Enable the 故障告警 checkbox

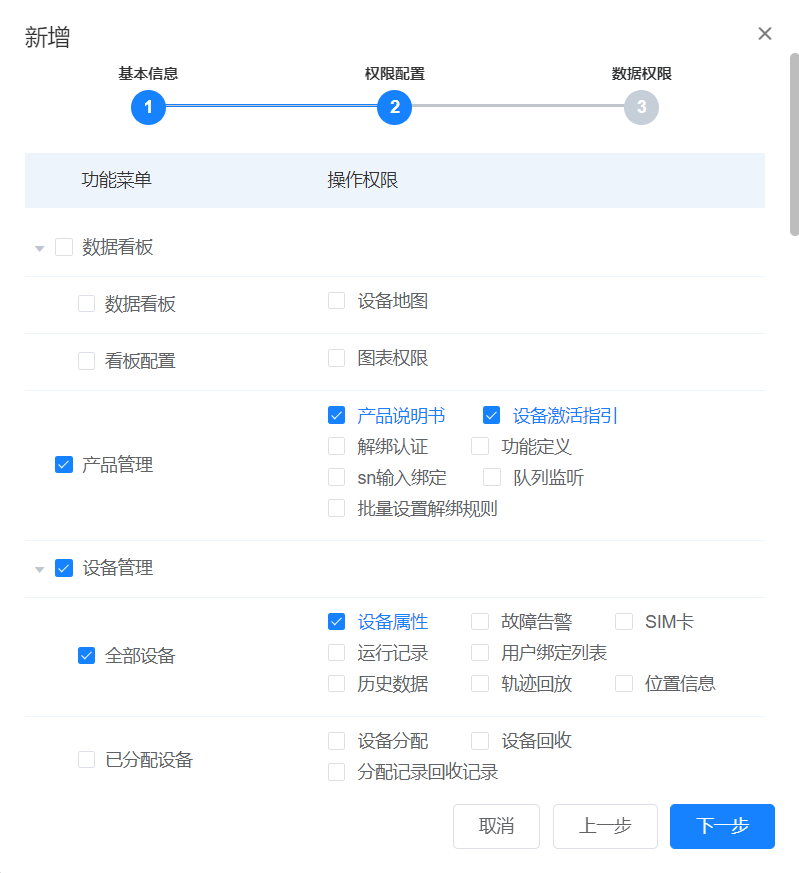pos(480,622)
